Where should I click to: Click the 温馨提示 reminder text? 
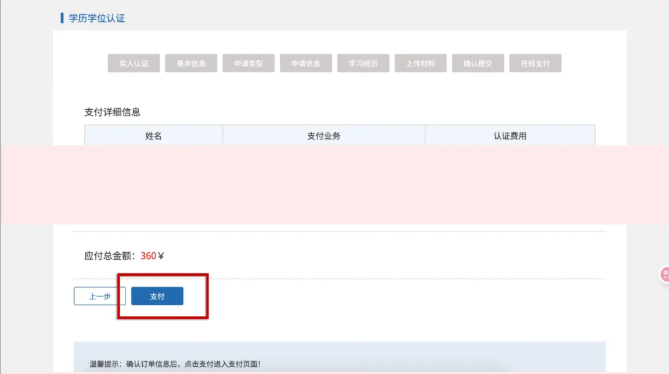175,364
